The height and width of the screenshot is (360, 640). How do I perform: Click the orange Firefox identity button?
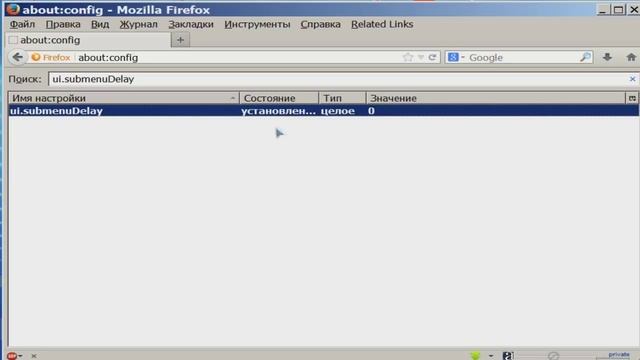click(51, 58)
